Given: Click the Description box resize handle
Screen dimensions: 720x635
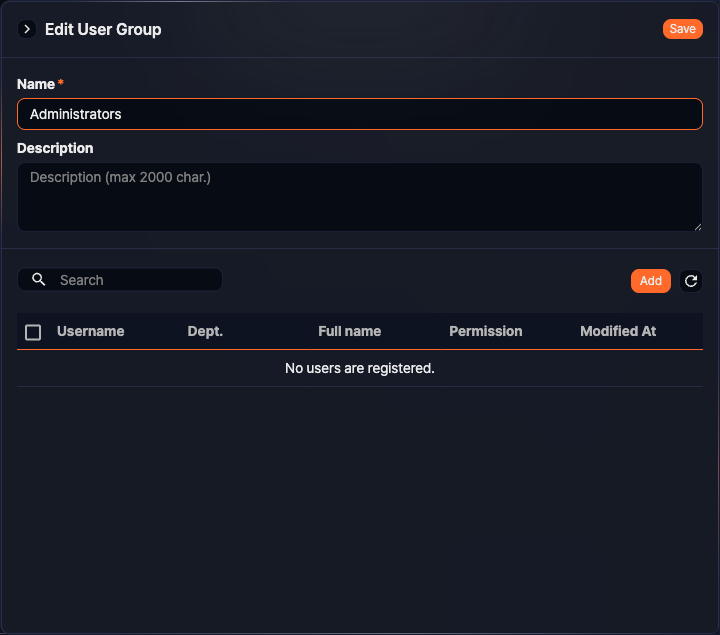Looking at the screenshot, I should [697, 226].
